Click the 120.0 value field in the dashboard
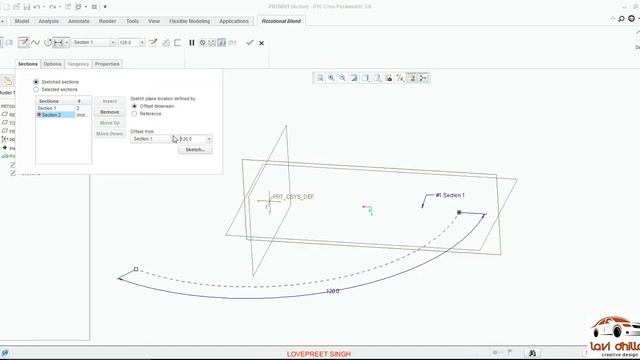Image resolution: width=640 pixels, height=360 pixels. (x=129, y=42)
